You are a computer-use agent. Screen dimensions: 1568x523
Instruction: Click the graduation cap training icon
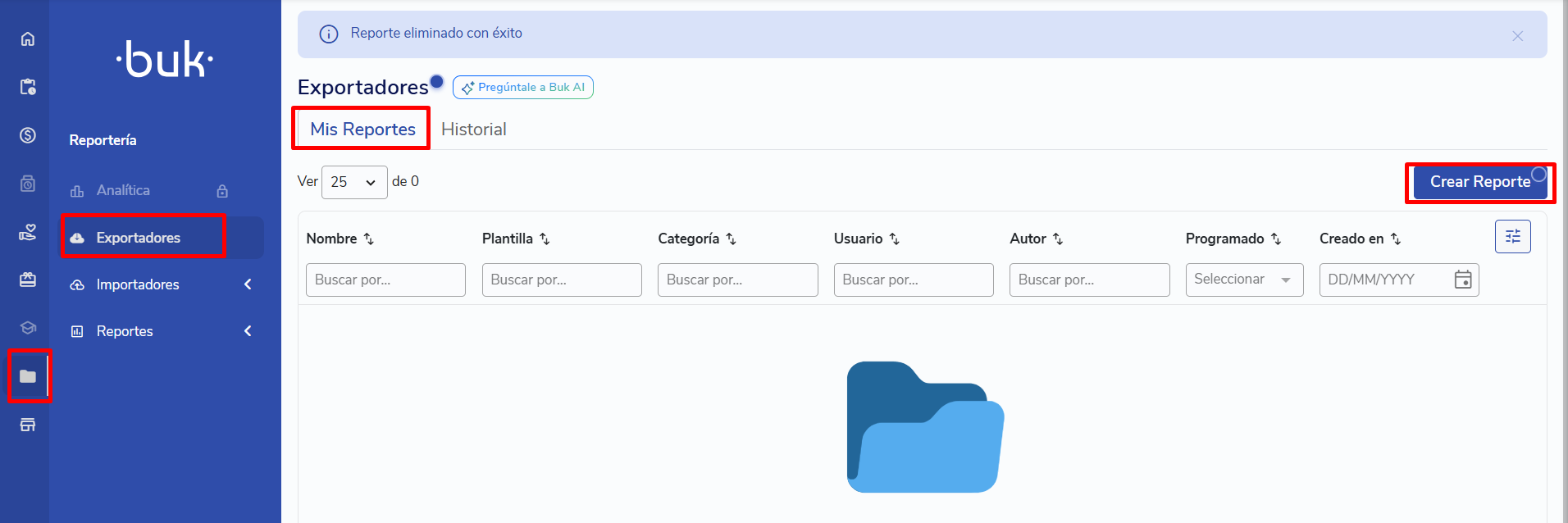point(28,328)
